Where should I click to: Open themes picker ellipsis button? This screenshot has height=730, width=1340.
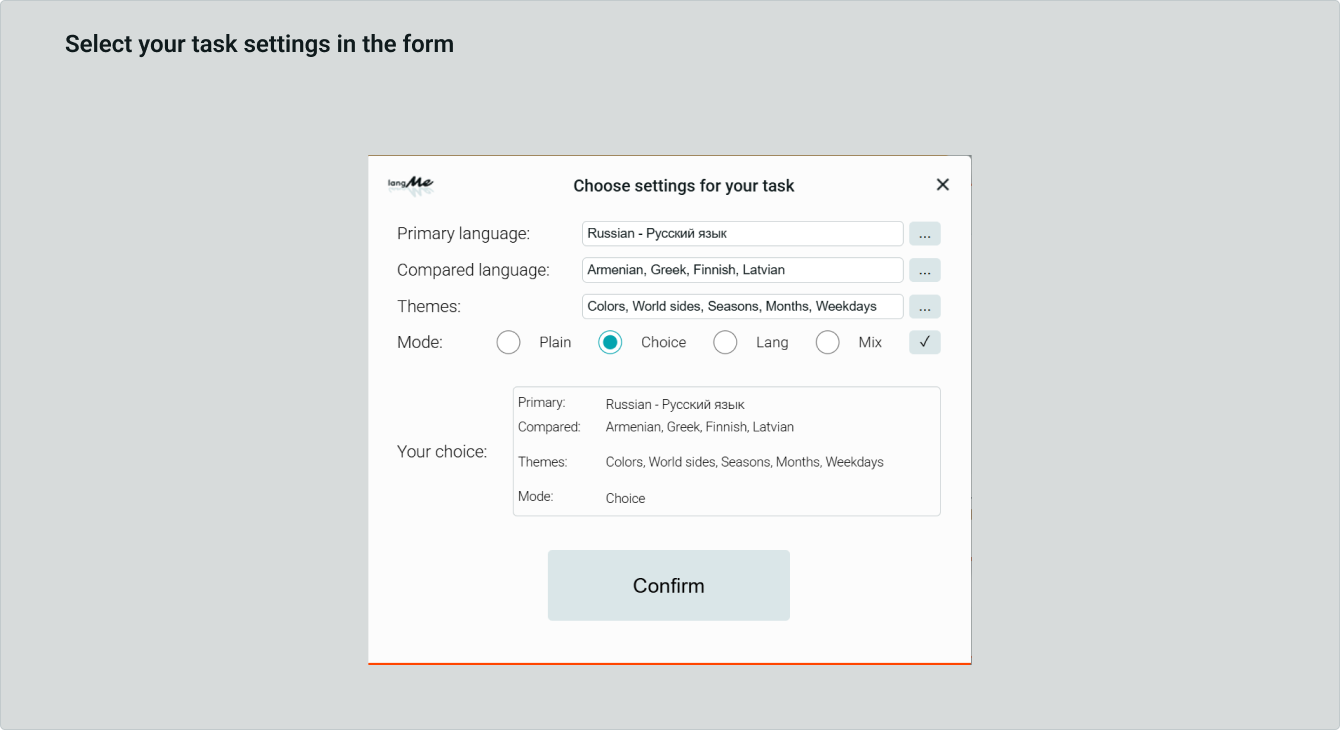click(x=925, y=307)
